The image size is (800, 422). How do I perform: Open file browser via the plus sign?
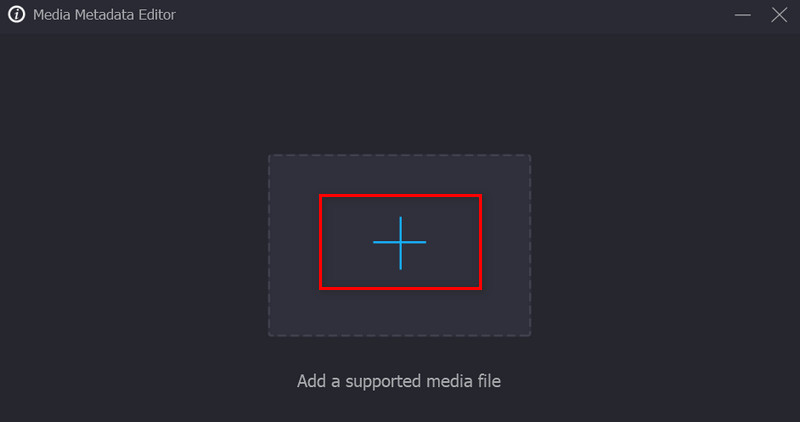tap(400, 242)
